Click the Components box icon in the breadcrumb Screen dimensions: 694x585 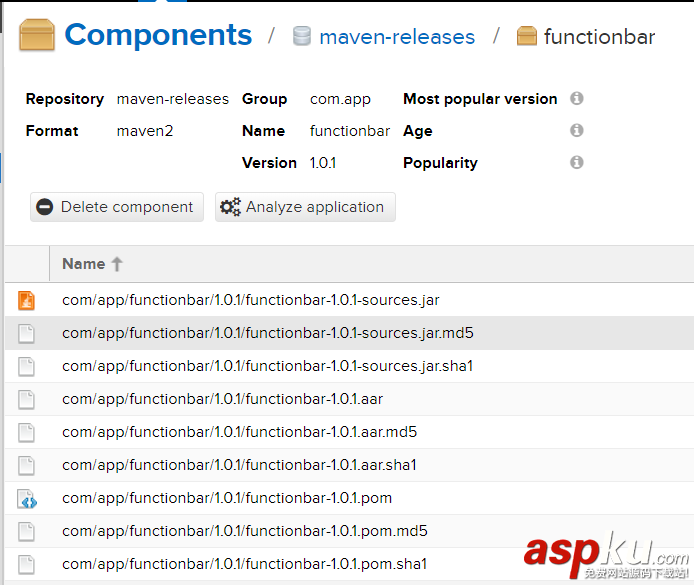coord(37,35)
